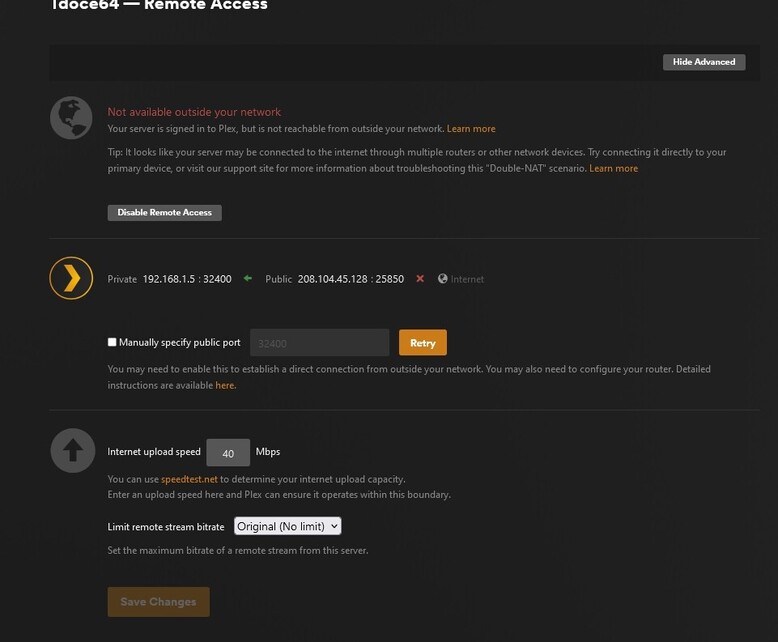Click Learn more after Double-NAT tip

(x=613, y=168)
